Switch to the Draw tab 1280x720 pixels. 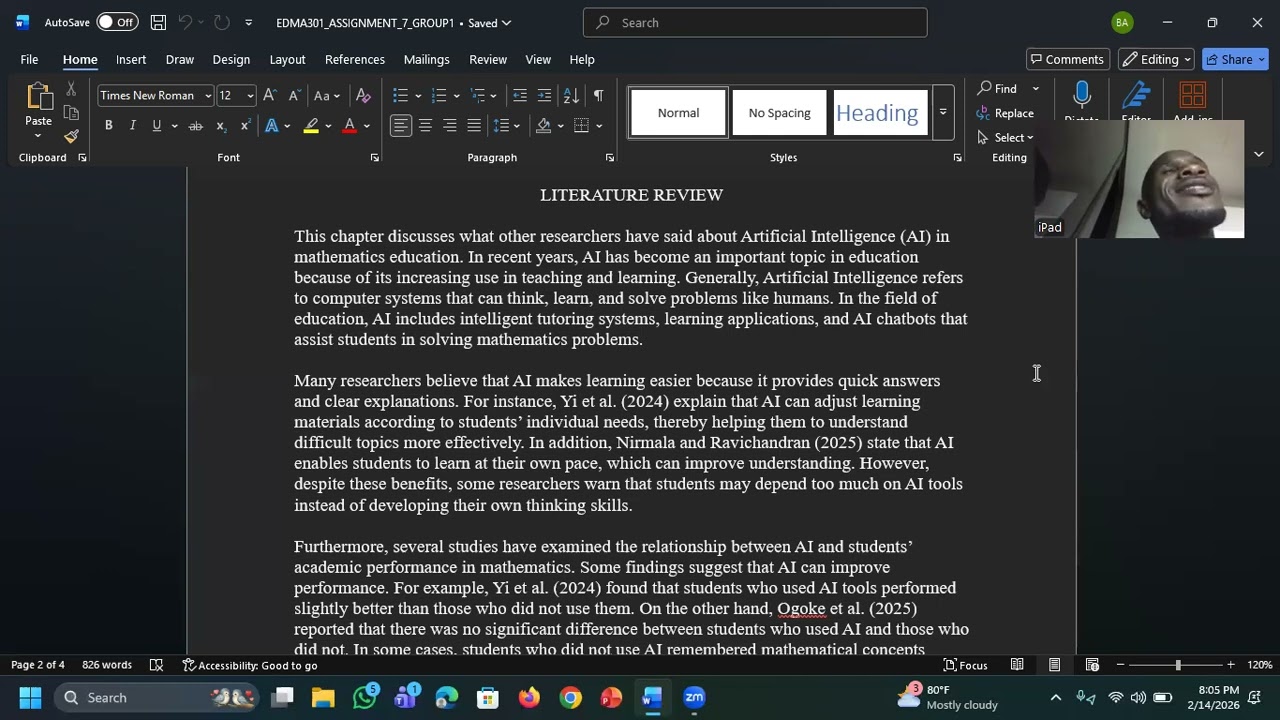(180, 59)
